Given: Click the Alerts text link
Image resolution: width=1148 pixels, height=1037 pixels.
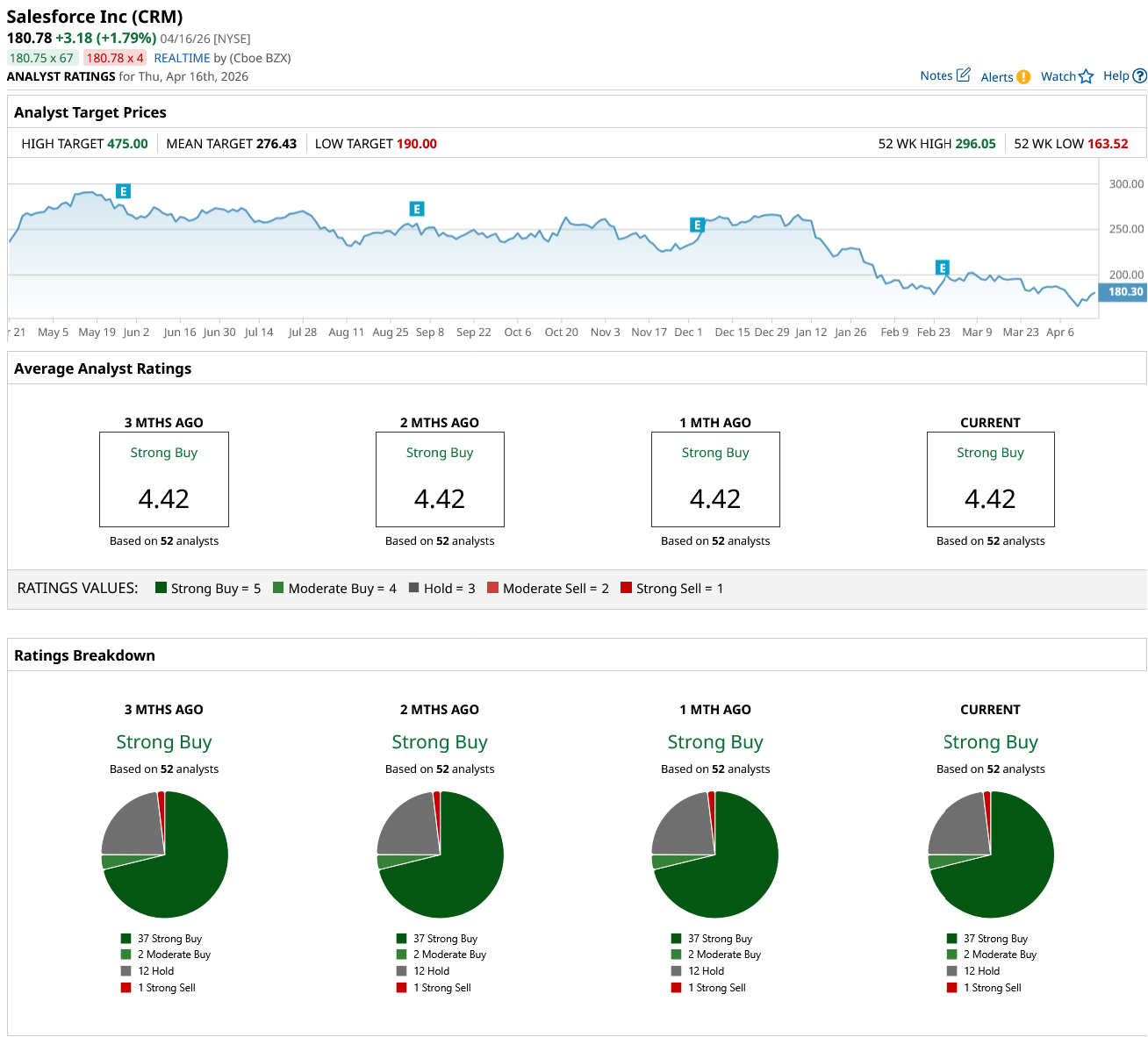Looking at the screenshot, I should 996,77.
